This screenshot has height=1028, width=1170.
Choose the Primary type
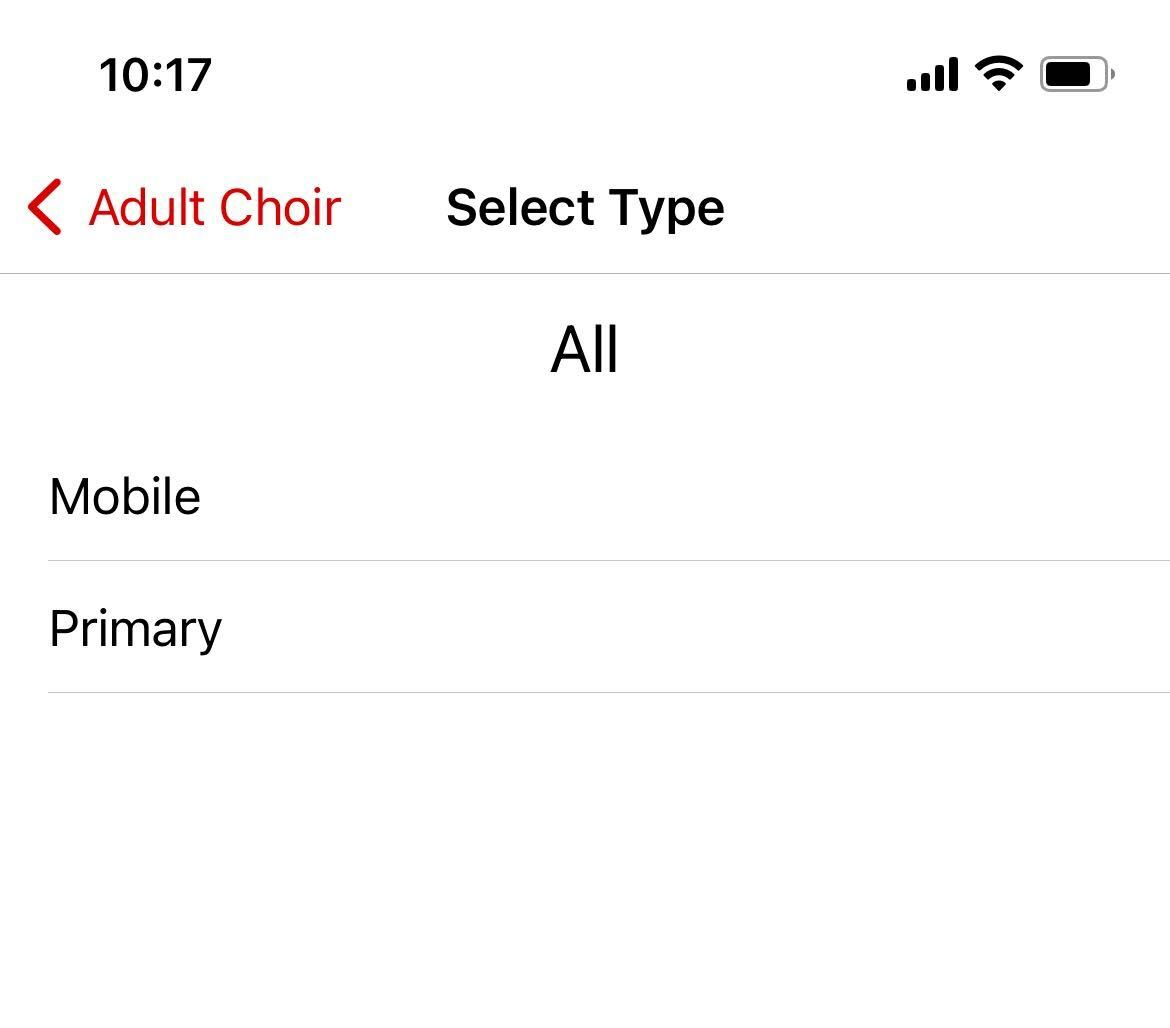136,628
